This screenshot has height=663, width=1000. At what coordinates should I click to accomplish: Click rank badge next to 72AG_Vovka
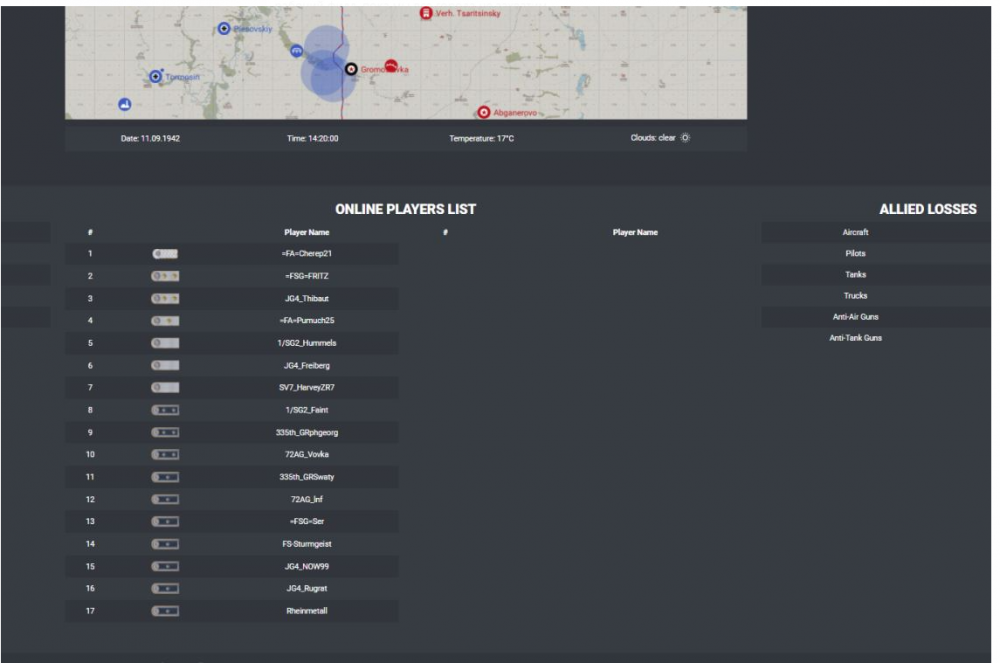pos(165,455)
